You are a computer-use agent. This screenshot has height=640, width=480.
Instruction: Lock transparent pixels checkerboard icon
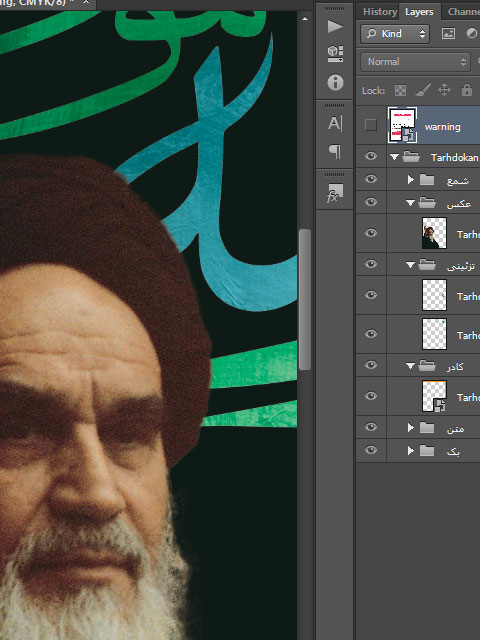[x=400, y=90]
